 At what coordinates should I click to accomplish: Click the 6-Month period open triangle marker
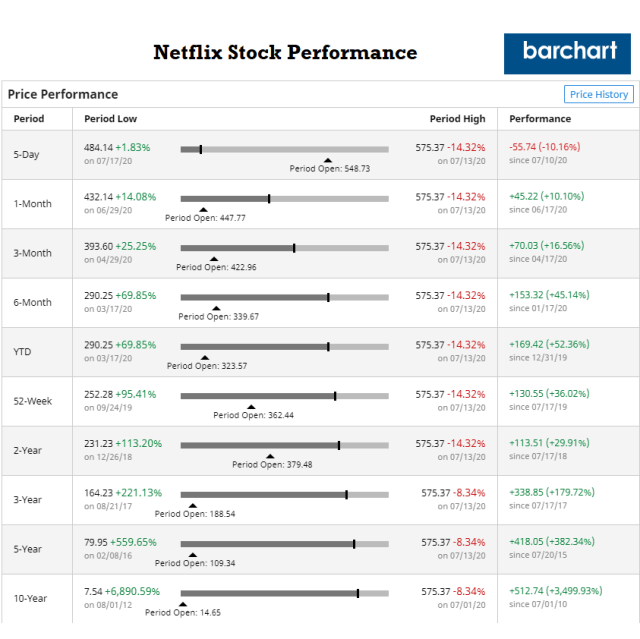pos(216,308)
